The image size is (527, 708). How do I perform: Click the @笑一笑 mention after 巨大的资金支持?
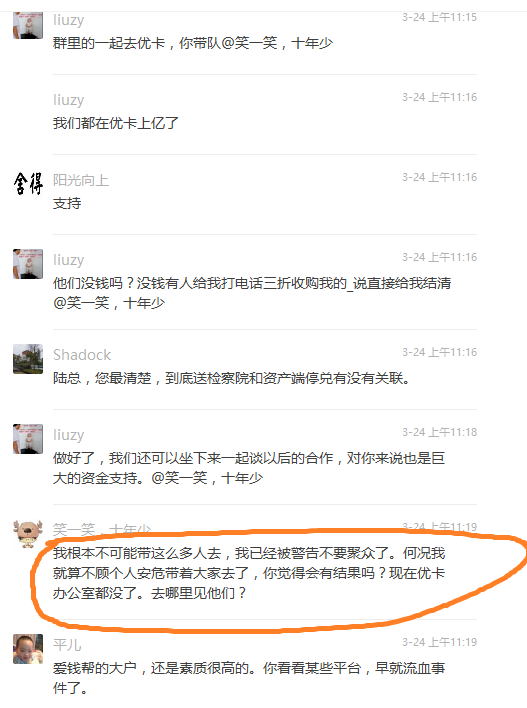179,478
